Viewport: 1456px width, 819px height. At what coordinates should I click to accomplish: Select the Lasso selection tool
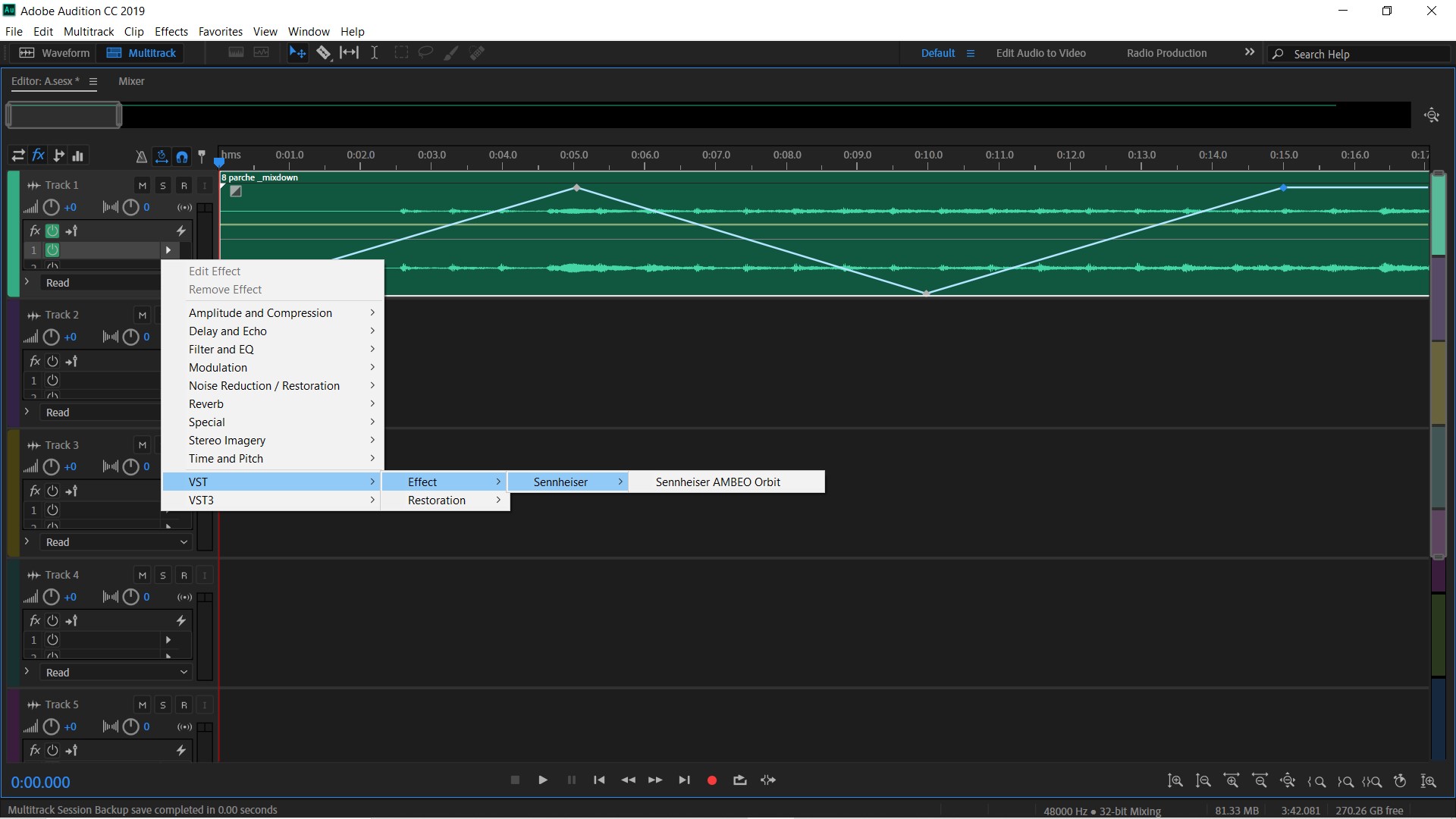[x=425, y=52]
